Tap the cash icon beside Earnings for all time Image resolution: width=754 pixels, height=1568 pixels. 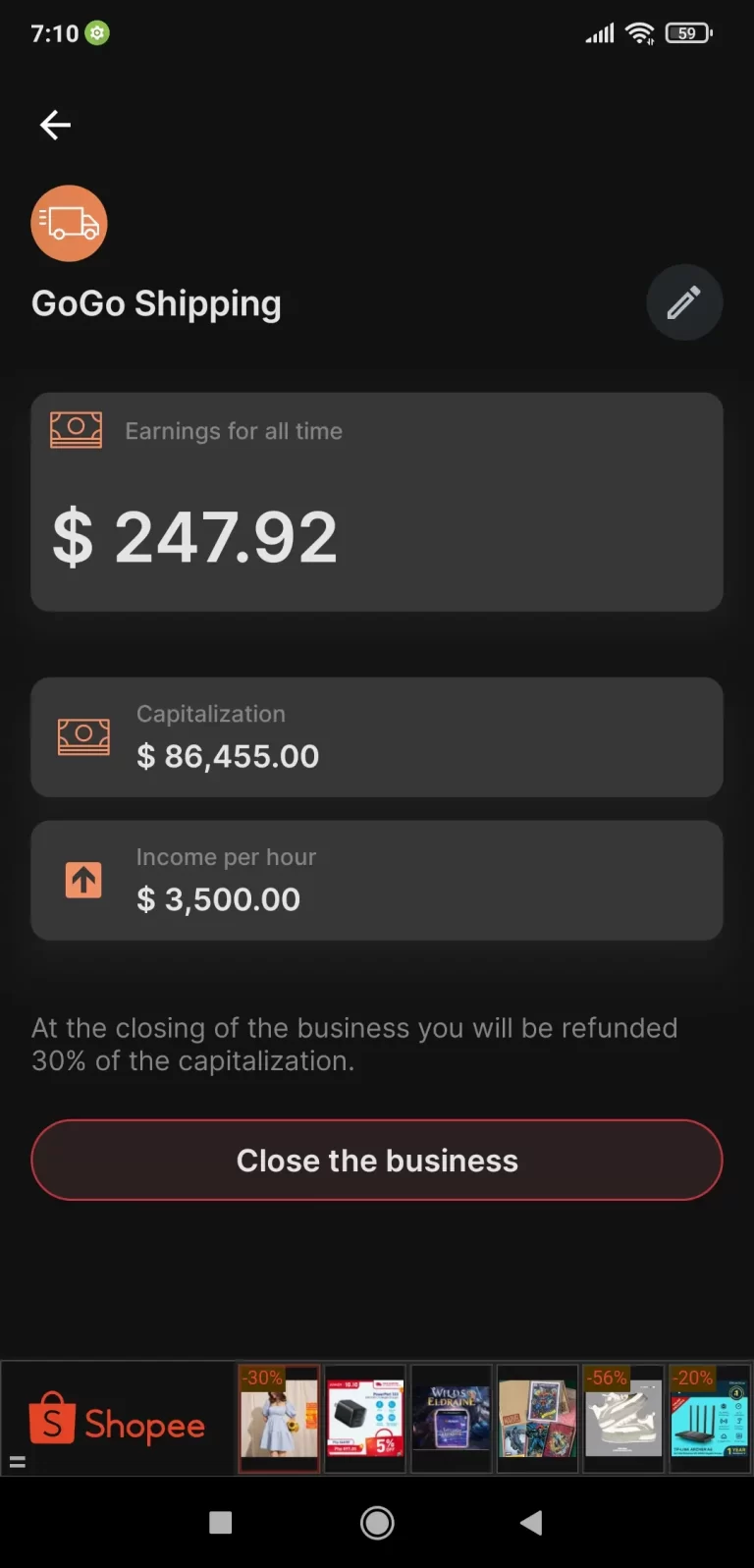[77, 430]
